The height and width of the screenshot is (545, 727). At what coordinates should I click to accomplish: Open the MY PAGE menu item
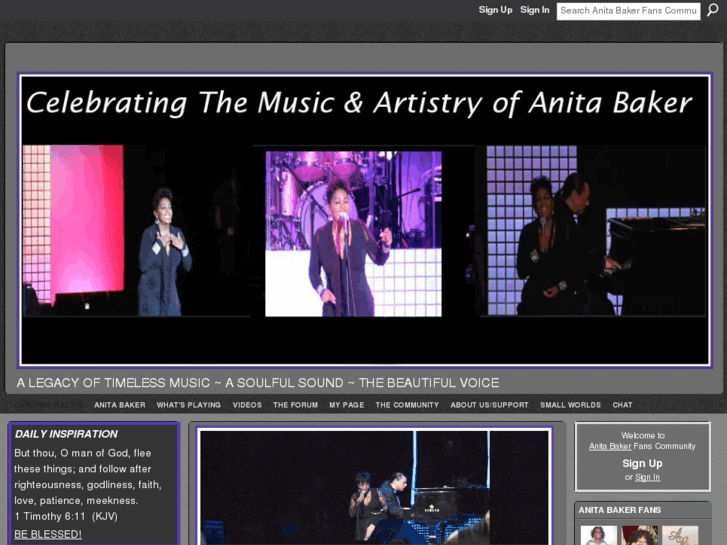pos(346,405)
